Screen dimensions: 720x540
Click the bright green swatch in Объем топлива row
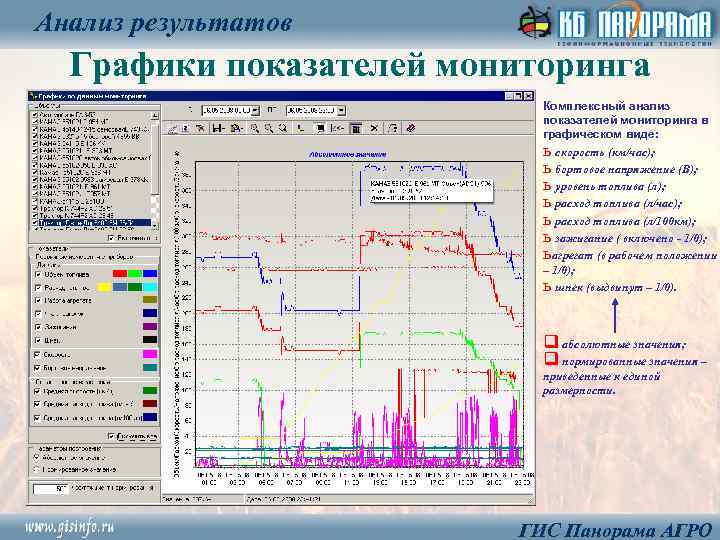tap(135, 274)
